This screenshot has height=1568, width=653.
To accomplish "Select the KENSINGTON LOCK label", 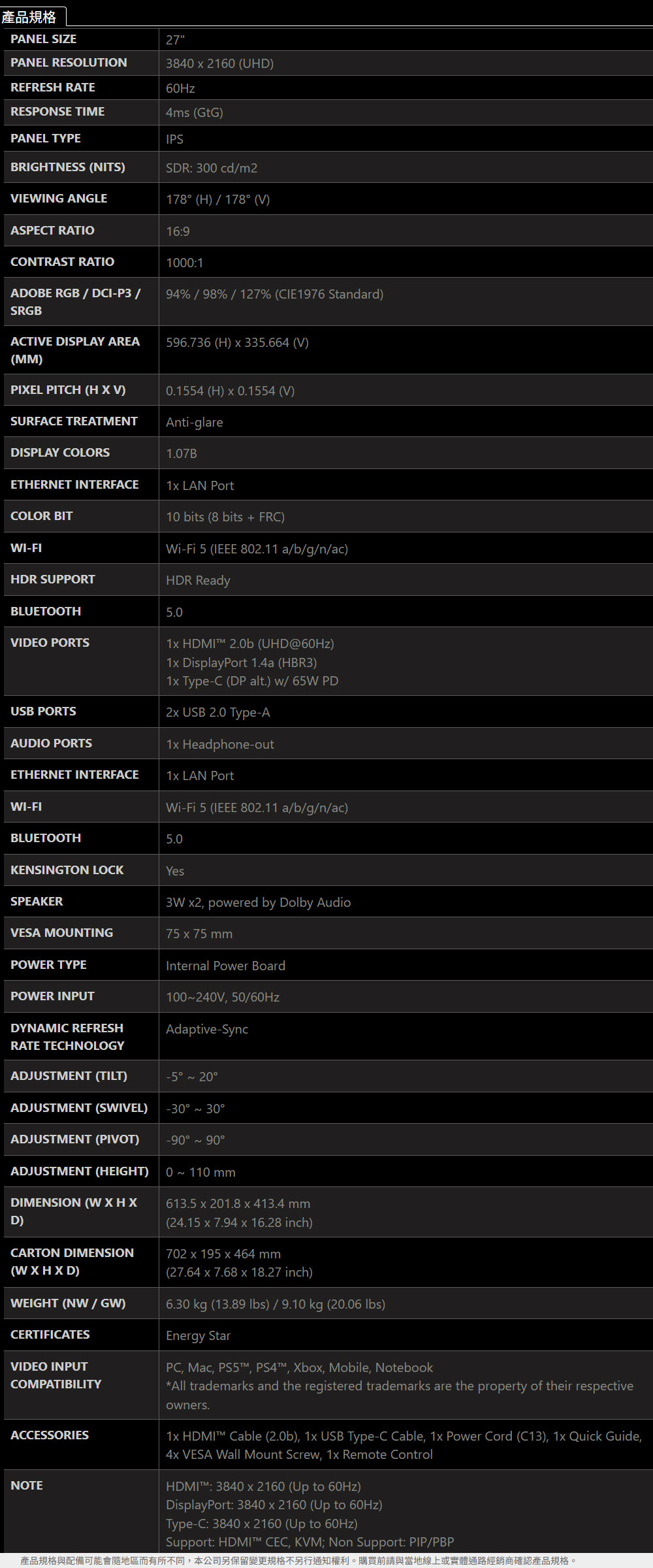I will point(67,870).
